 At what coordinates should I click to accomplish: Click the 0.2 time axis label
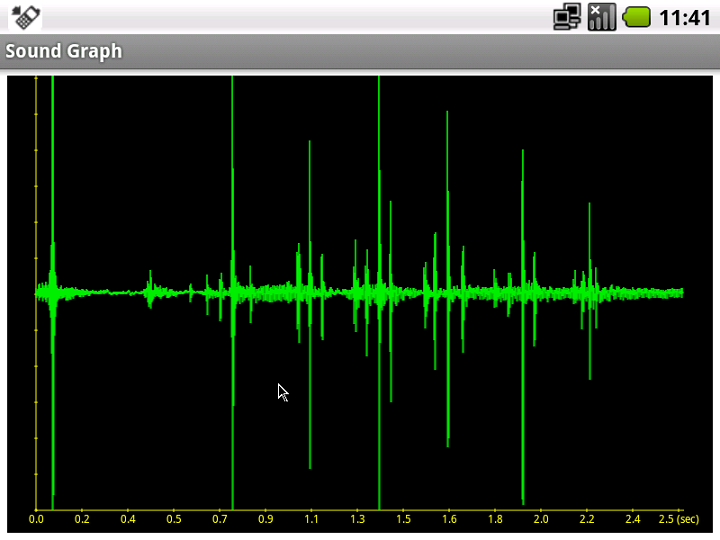[x=82, y=519]
